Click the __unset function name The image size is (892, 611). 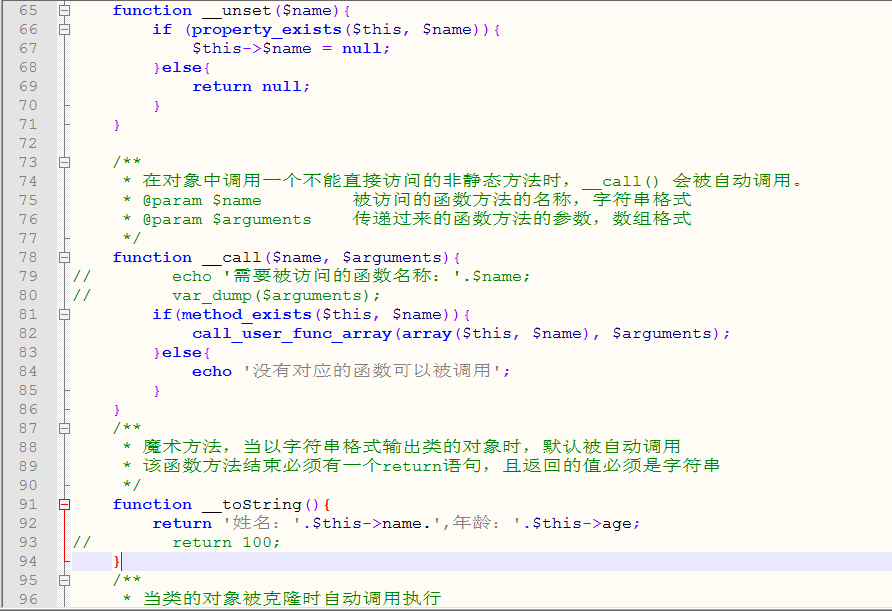pyautogui.click(x=236, y=11)
